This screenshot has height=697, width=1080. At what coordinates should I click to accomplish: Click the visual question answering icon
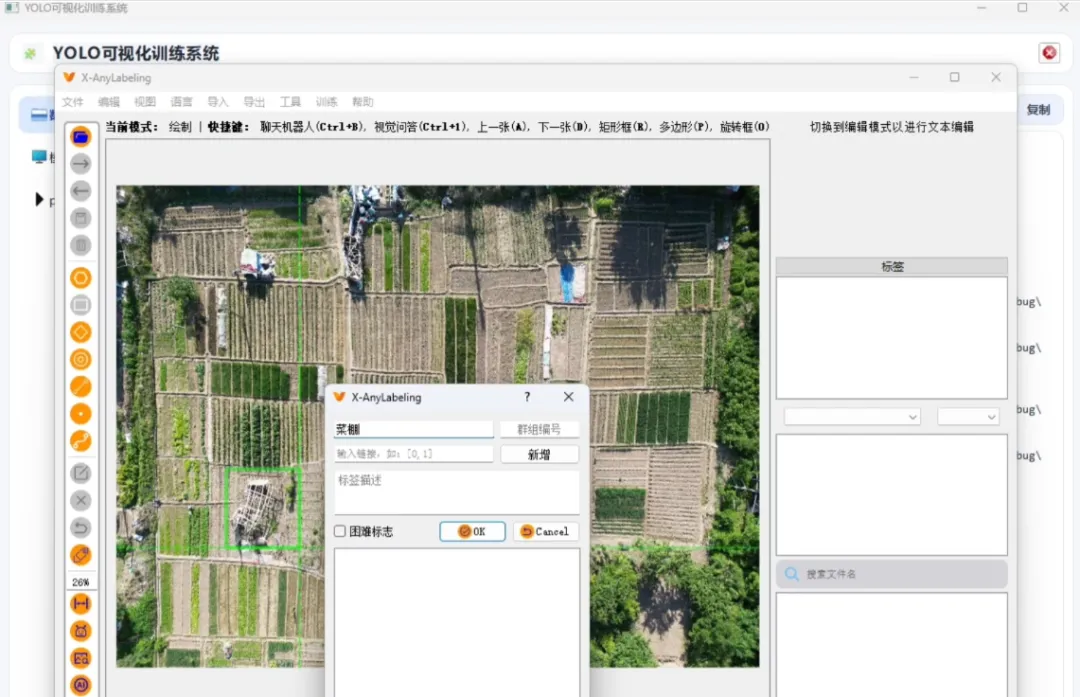81,658
